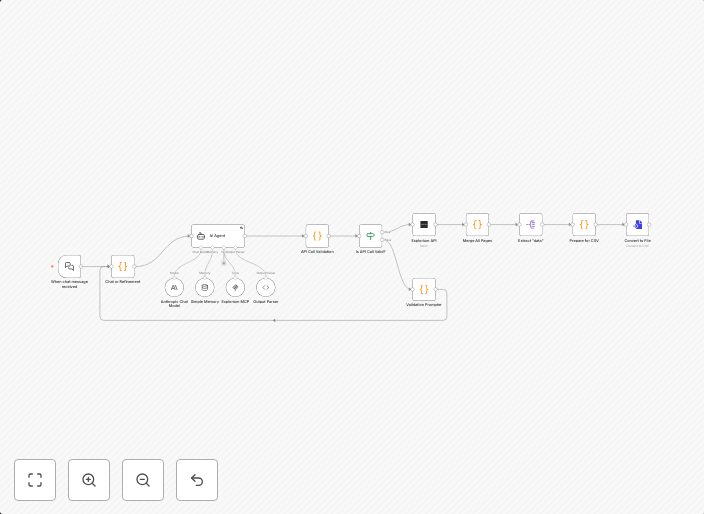Screen dimensions: 704x514
Task: Click the Validation Prompter node
Action: click(424, 289)
